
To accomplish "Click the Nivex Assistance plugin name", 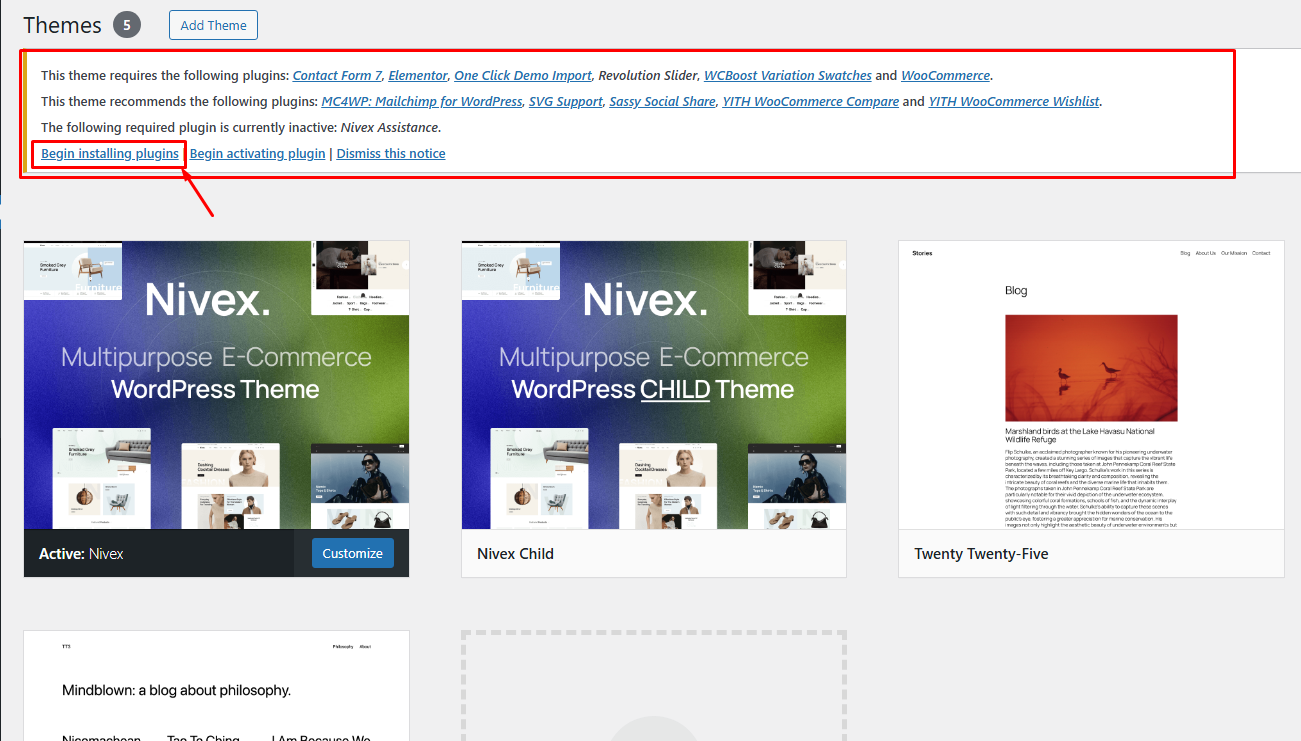I will pos(390,127).
